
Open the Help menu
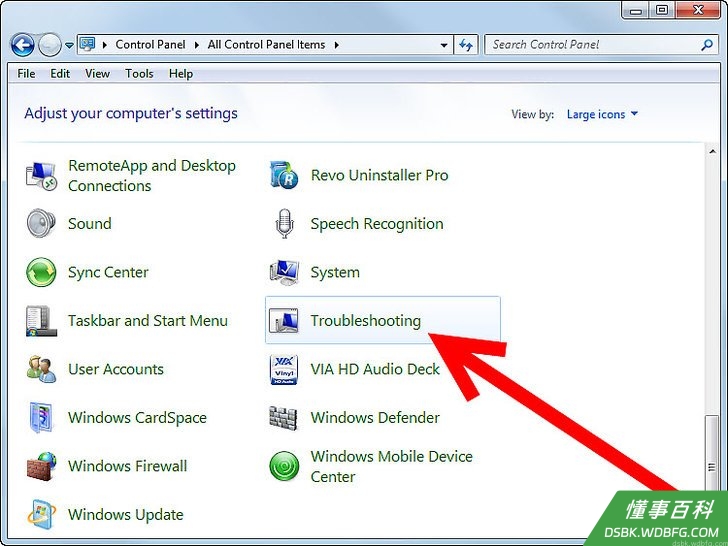pyautogui.click(x=181, y=74)
